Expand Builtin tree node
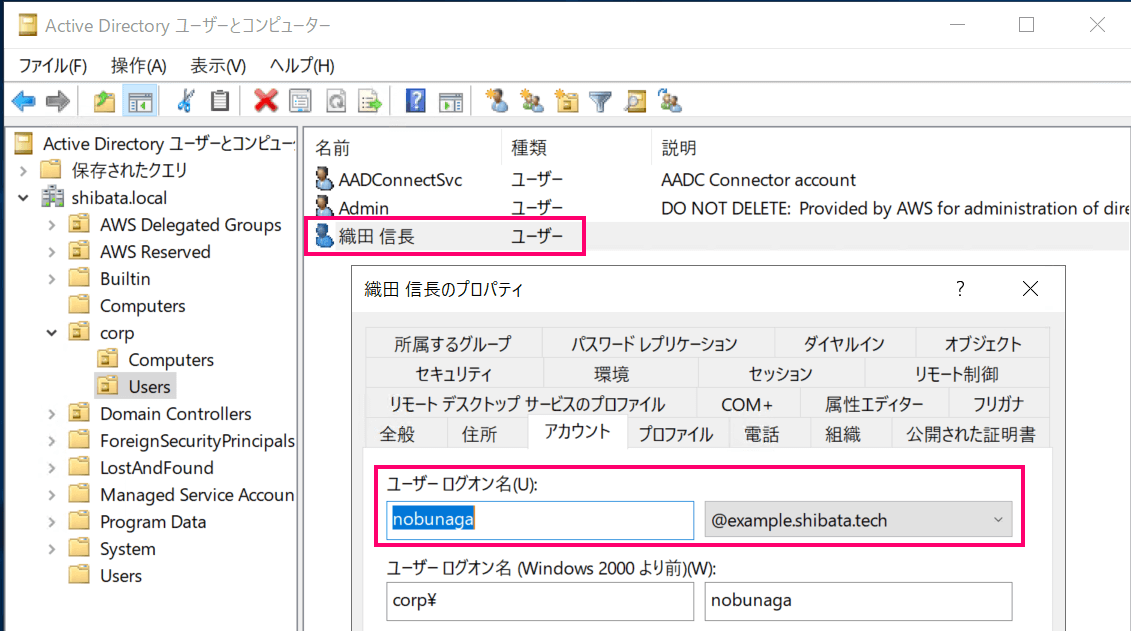Viewport: 1131px width, 631px height. point(52,278)
